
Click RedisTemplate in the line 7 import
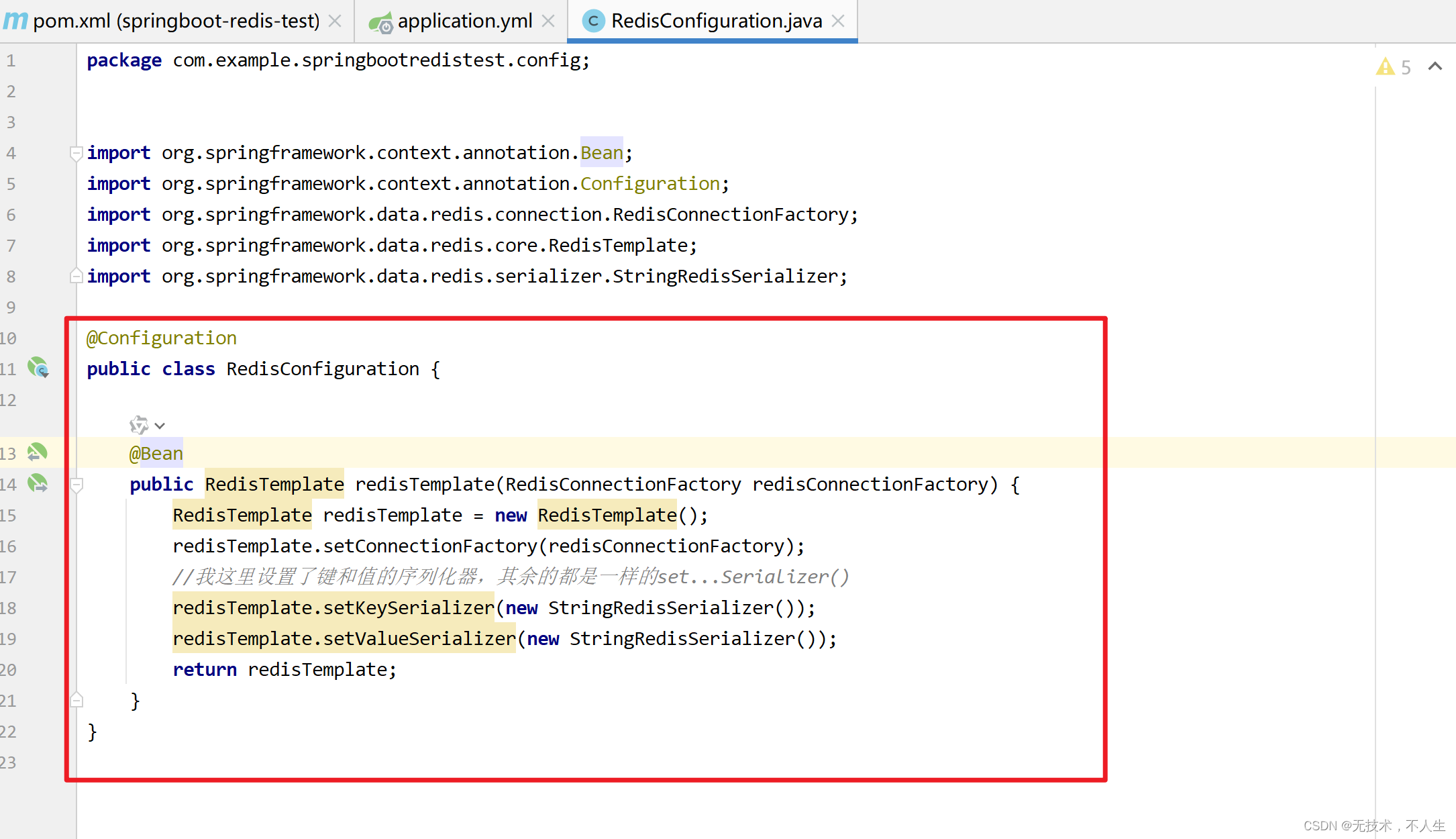(618, 246)
